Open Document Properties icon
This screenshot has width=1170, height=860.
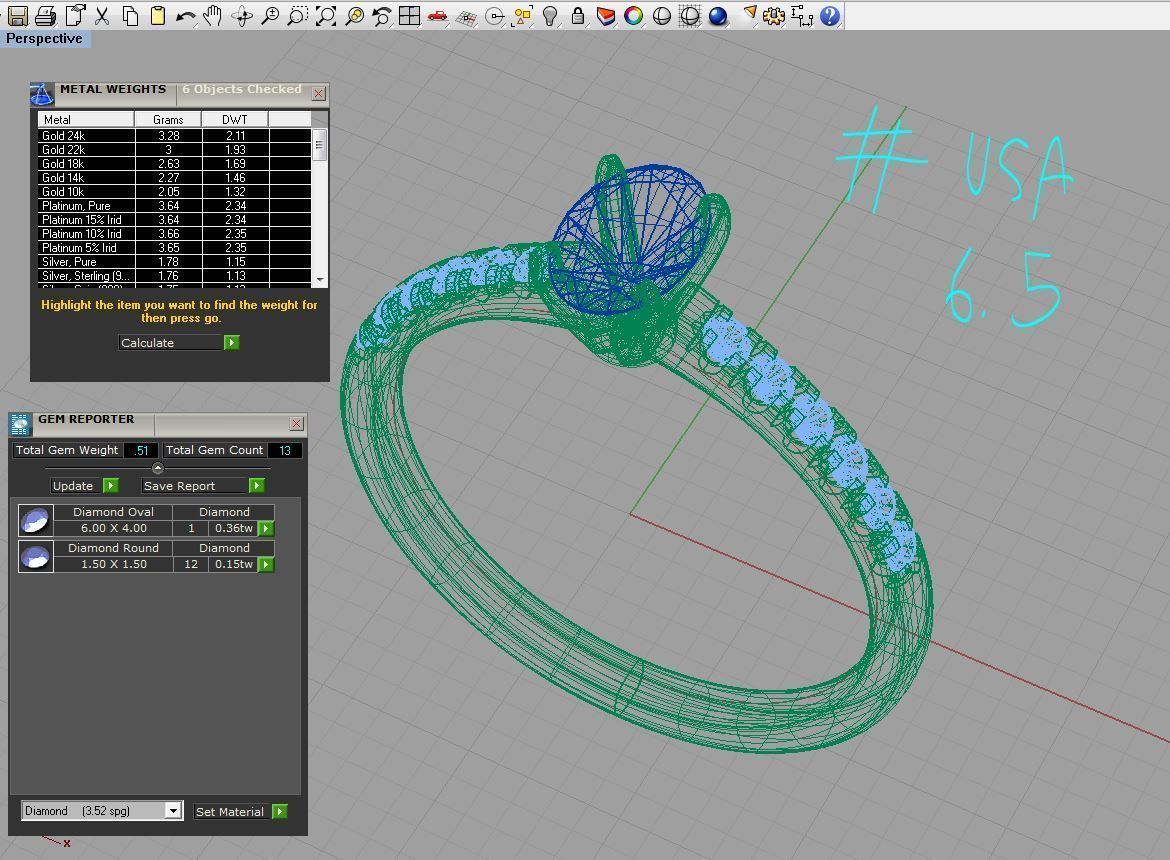tap(75, 16)
